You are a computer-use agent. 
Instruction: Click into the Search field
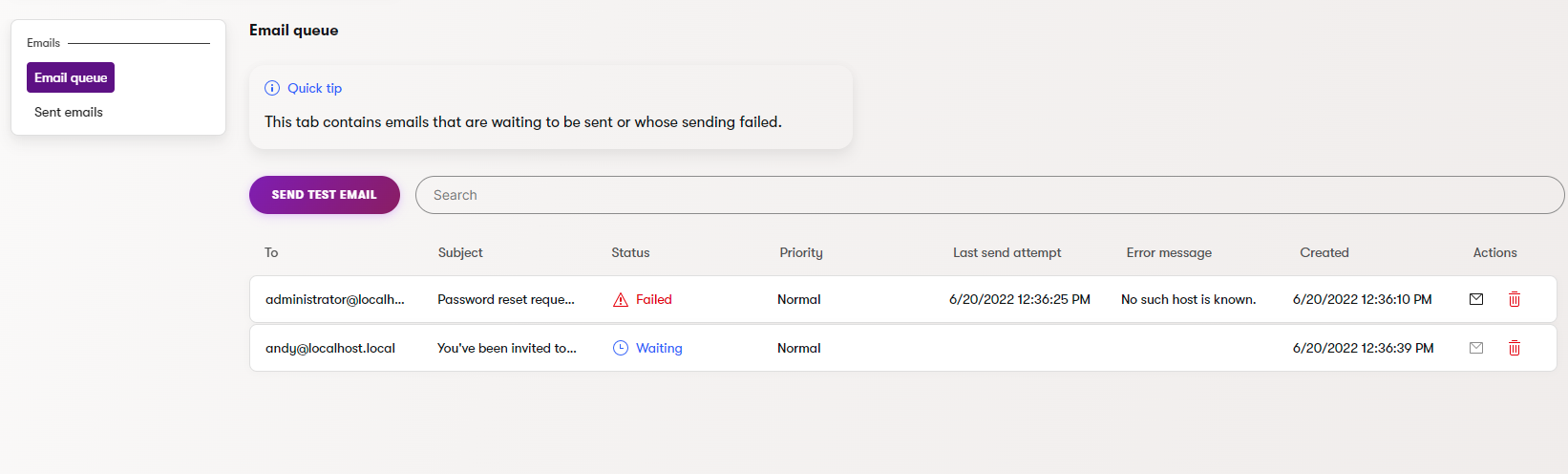click(989, 195)
